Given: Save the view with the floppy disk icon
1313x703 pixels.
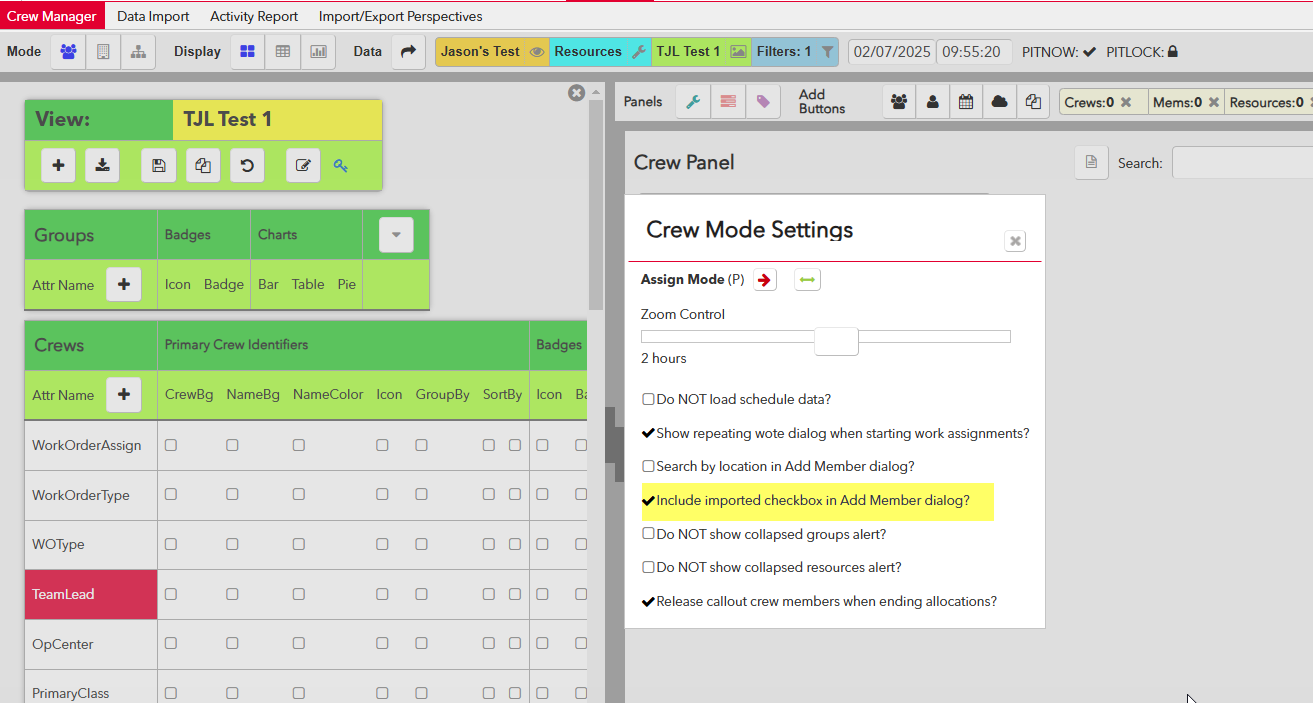Looking at the screenshot, I should [x=158, y=166].
